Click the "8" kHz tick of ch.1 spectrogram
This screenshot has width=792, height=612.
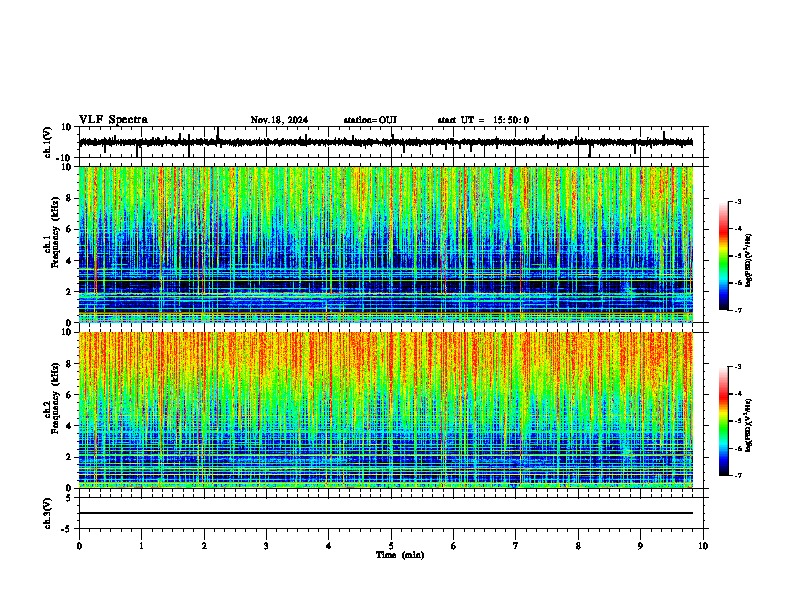pyautogui.click(x=69, y=198)
